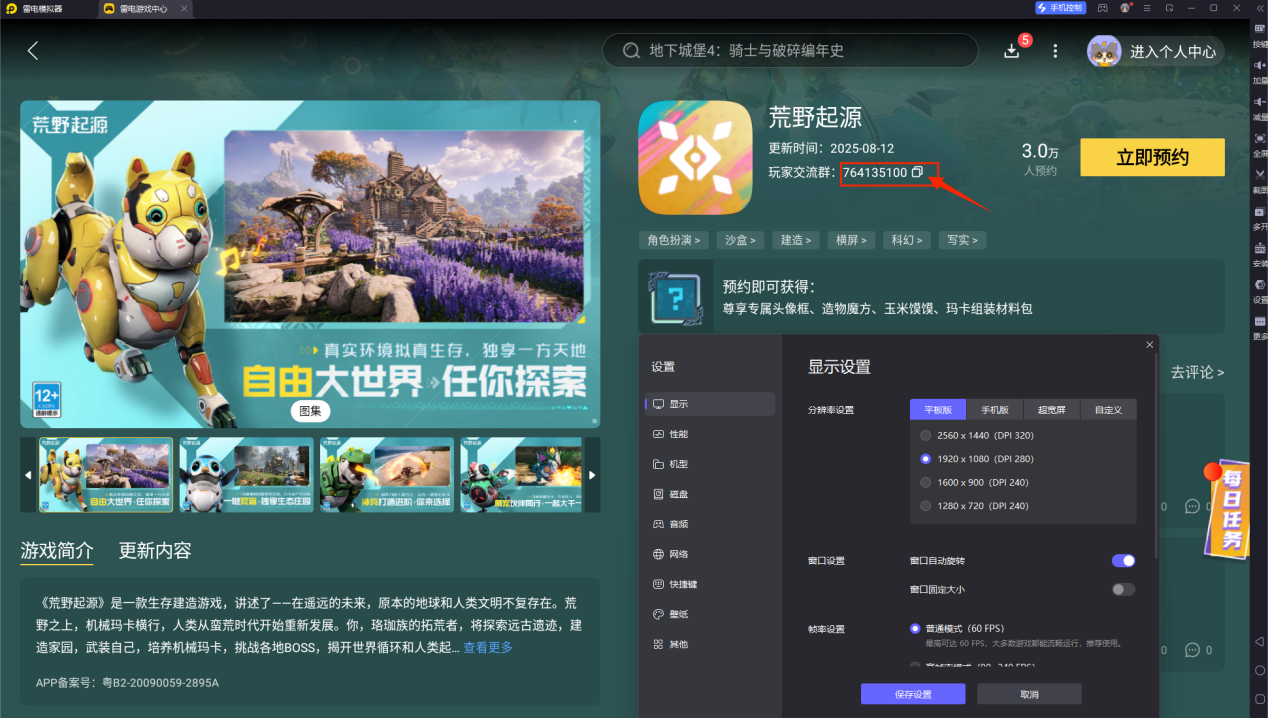Switch to the 自定义 resolution tab
Image resolution: width=1268 pixels, height=718 pixels.
coord(1109,410)
